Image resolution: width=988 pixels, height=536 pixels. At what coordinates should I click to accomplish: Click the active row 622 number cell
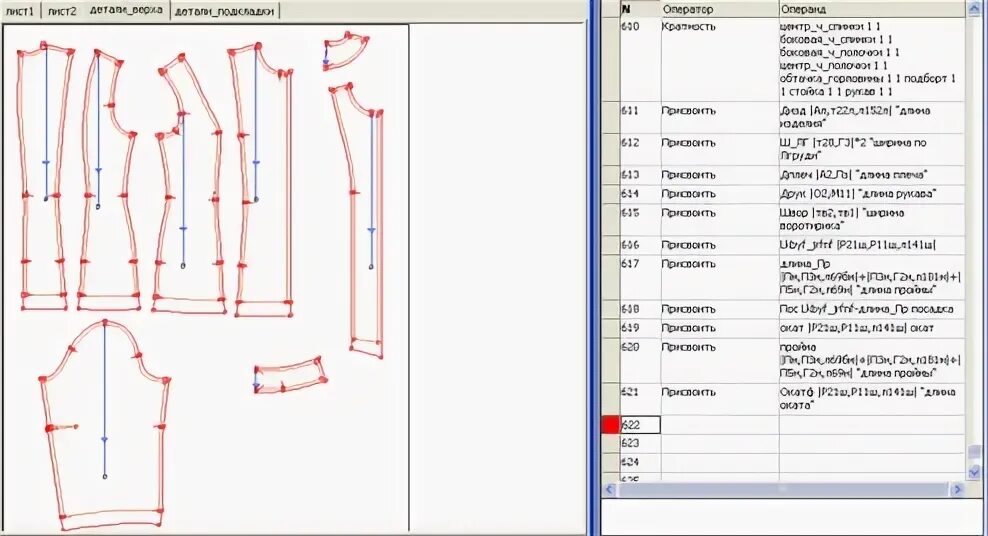point(640,425)
